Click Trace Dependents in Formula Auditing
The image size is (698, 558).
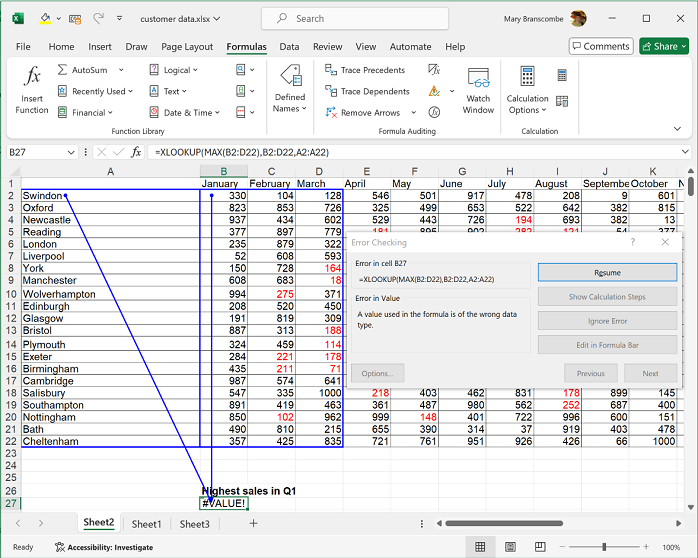367,92
